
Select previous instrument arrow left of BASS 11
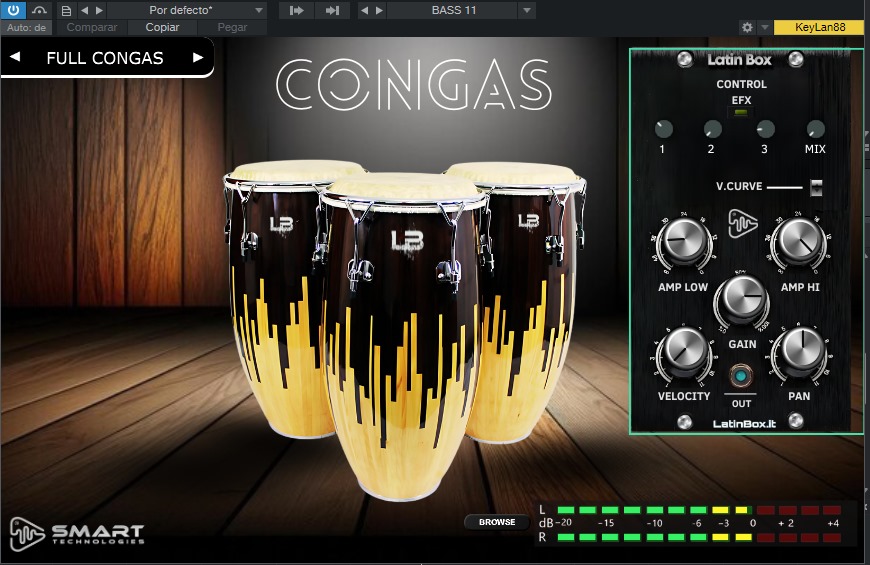pos(365,10)
